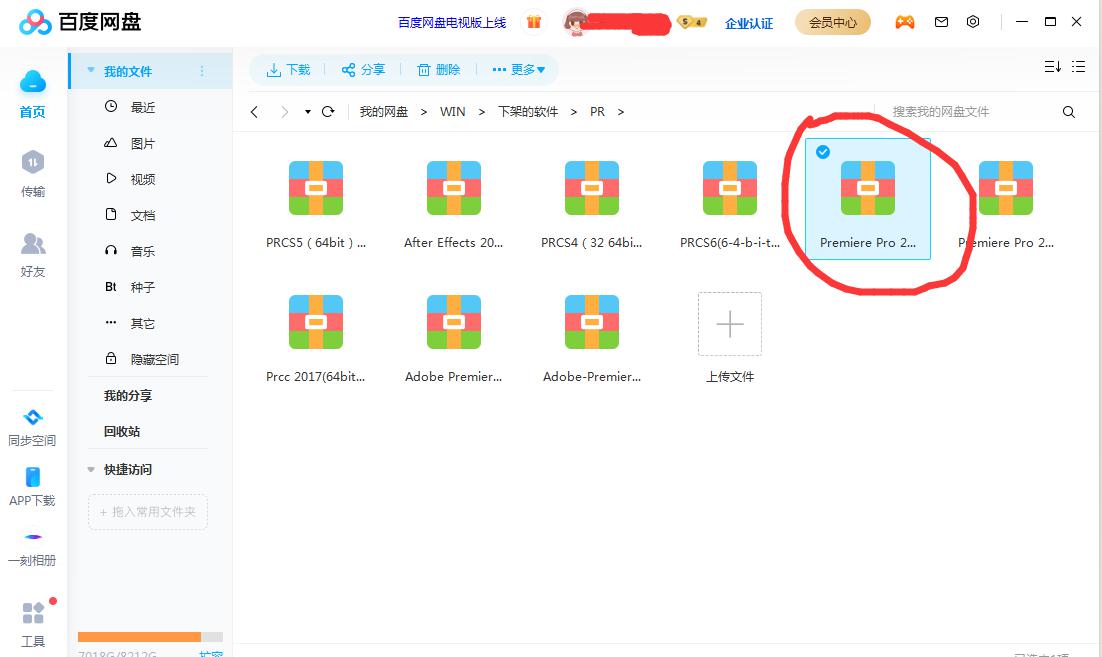Click the gift box icon

(533, 22)
